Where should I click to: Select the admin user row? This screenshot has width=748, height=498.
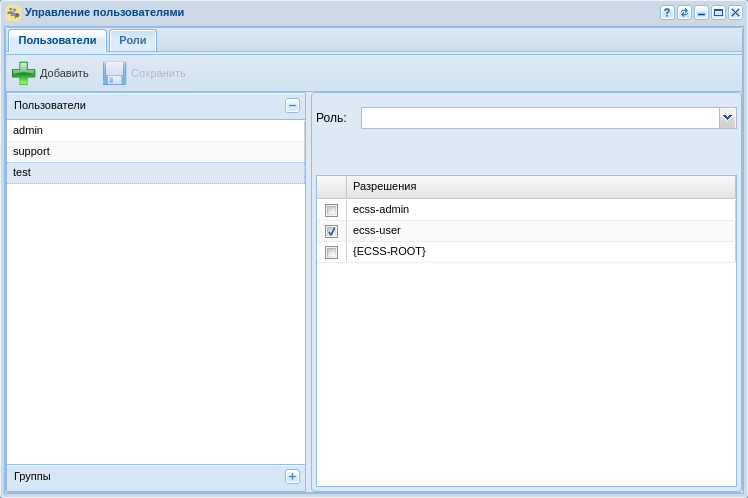(156, 130)
